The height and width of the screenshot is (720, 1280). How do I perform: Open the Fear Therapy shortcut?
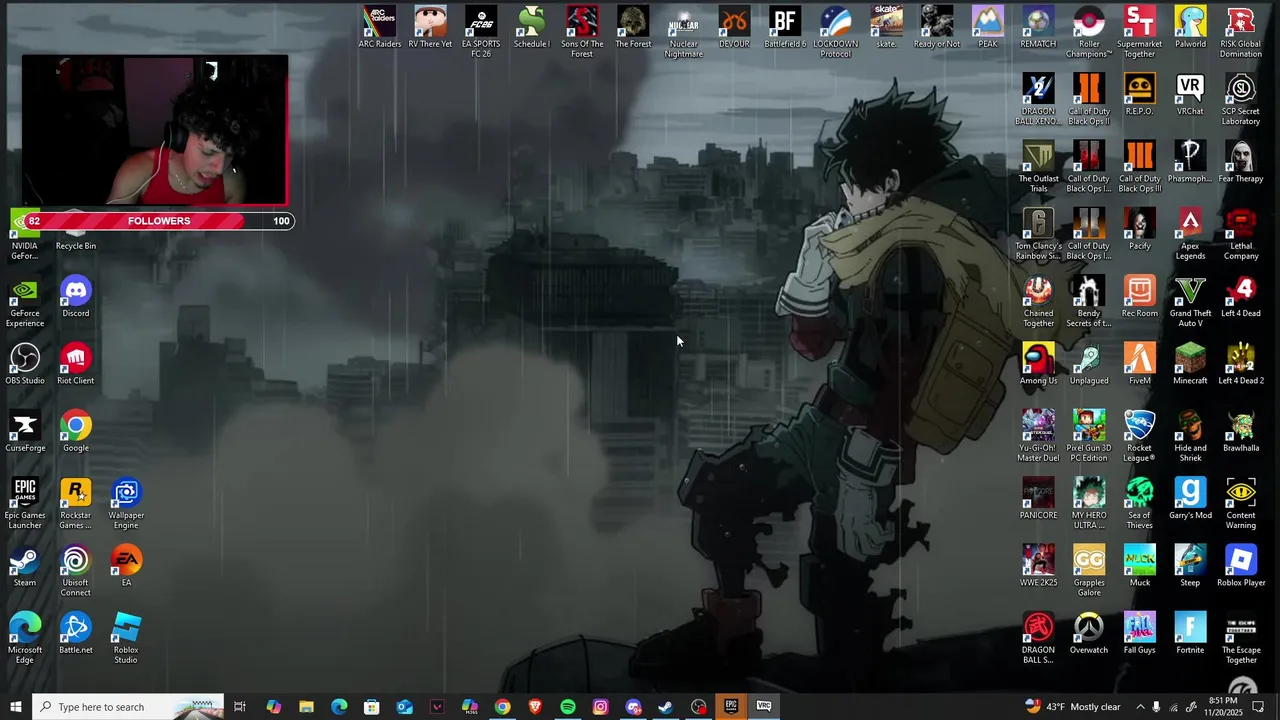click(x=1241, y=162)
